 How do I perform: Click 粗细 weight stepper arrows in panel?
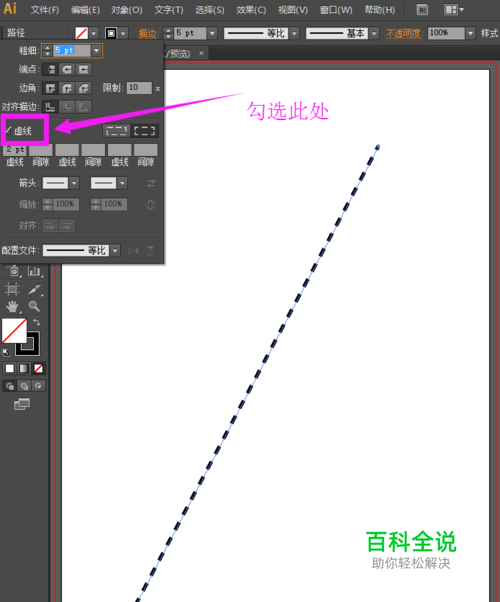coord(47,51)
